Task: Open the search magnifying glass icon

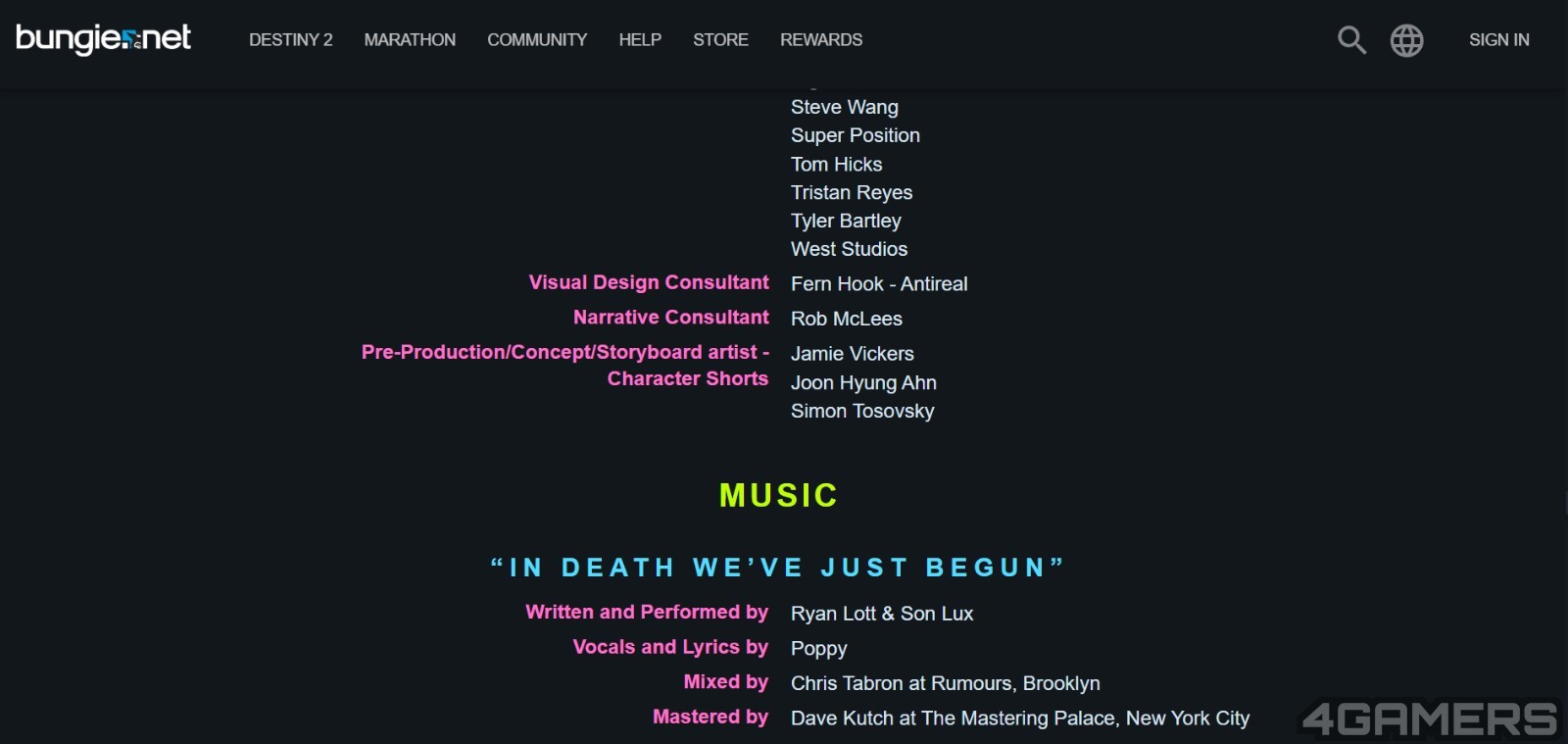Action: pyautogui.click(x=1351, y=40)
